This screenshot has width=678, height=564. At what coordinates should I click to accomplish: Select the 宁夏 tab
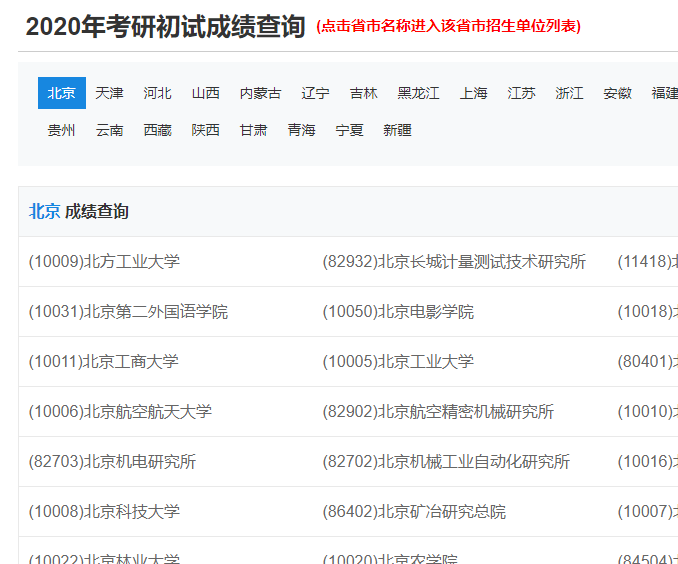click(x=350, y=130)
